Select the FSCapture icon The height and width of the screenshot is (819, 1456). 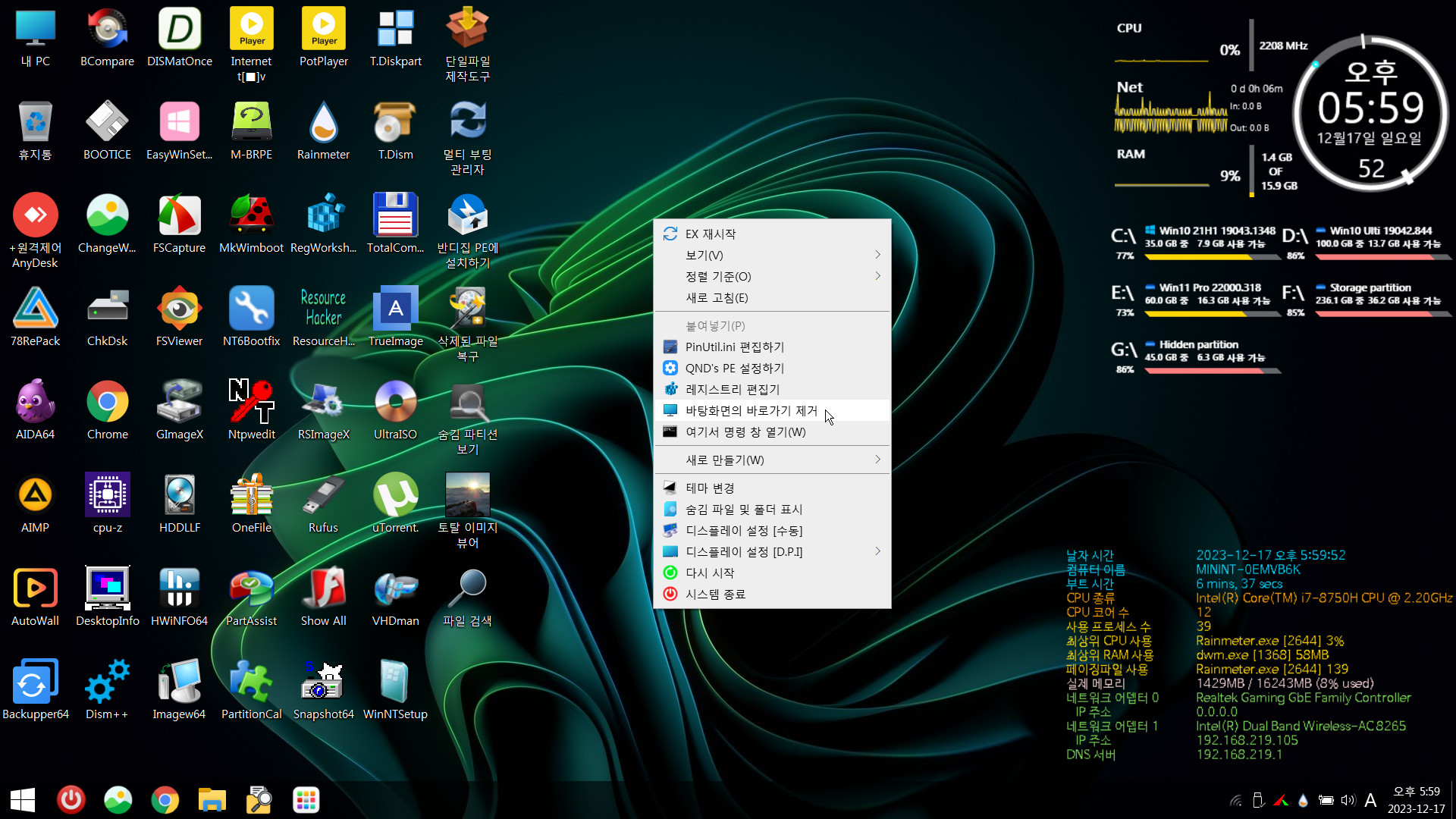[x=180, y=224]
